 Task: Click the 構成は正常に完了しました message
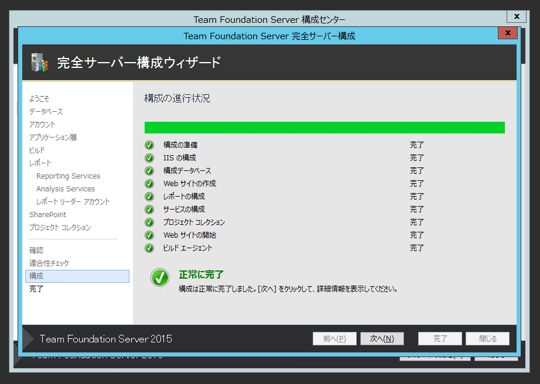click(288, 289)
